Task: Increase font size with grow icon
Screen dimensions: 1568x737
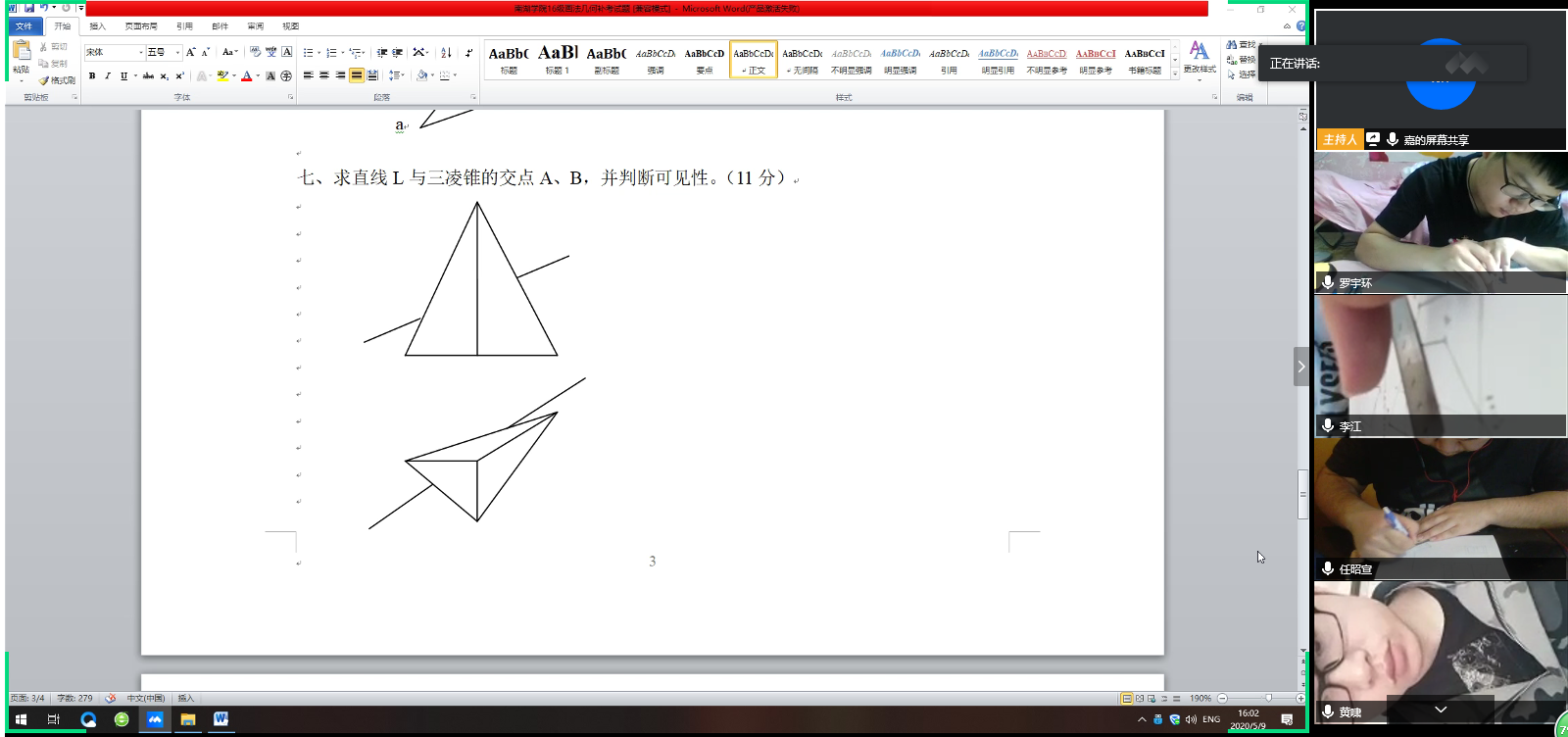Action: (x=190, y=52)
